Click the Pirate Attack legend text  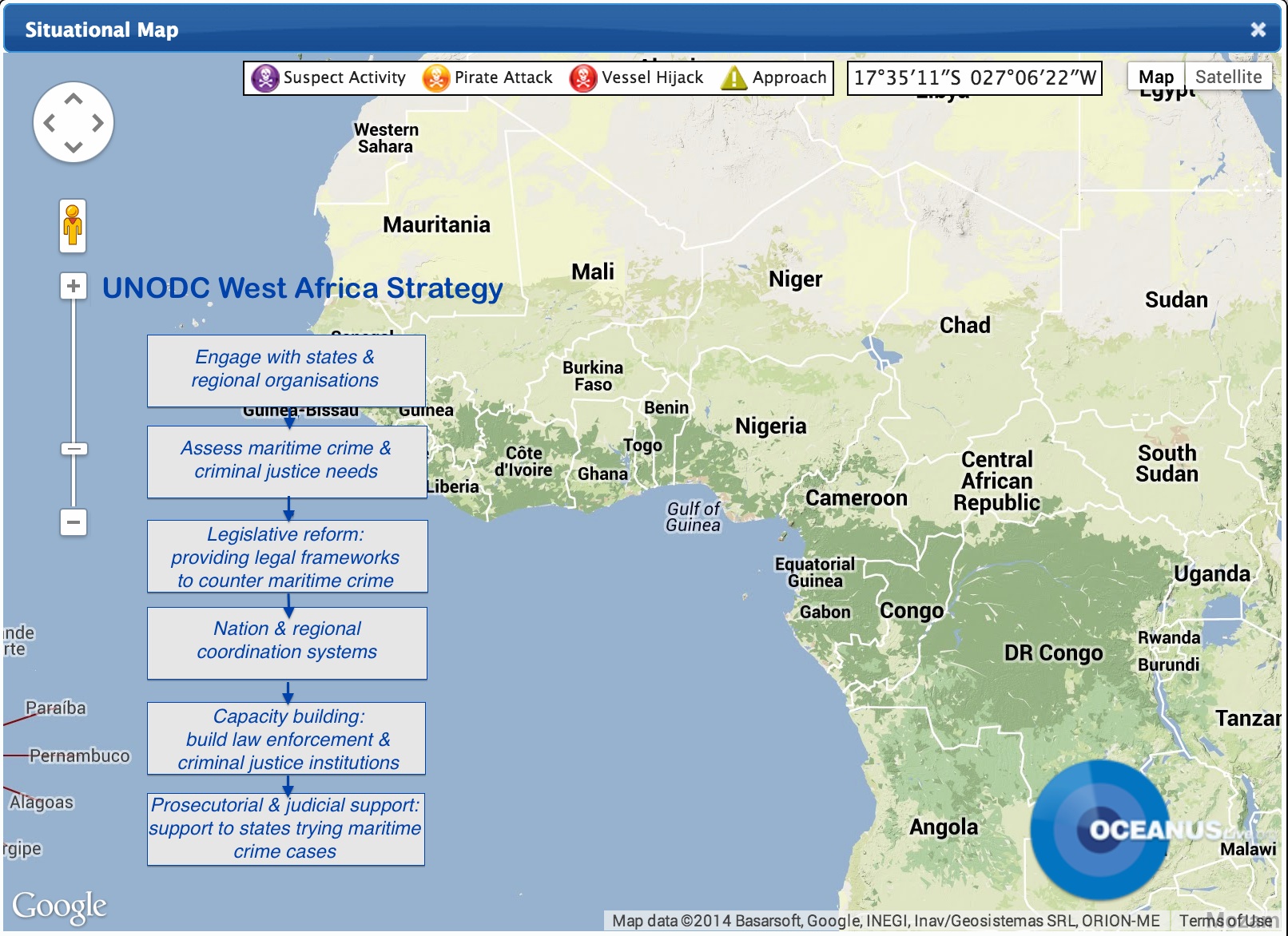(x=503, y=77)
